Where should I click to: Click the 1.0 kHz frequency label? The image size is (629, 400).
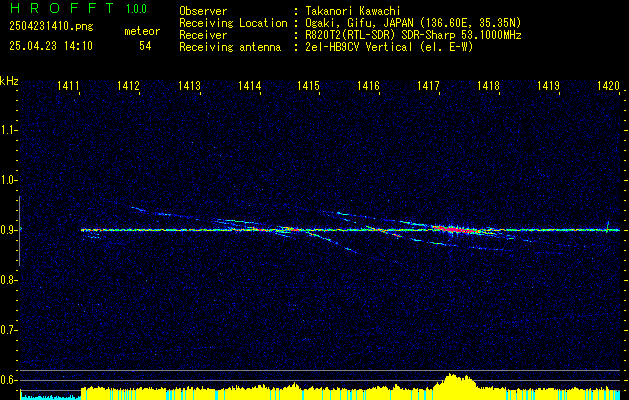coord(8,180)
